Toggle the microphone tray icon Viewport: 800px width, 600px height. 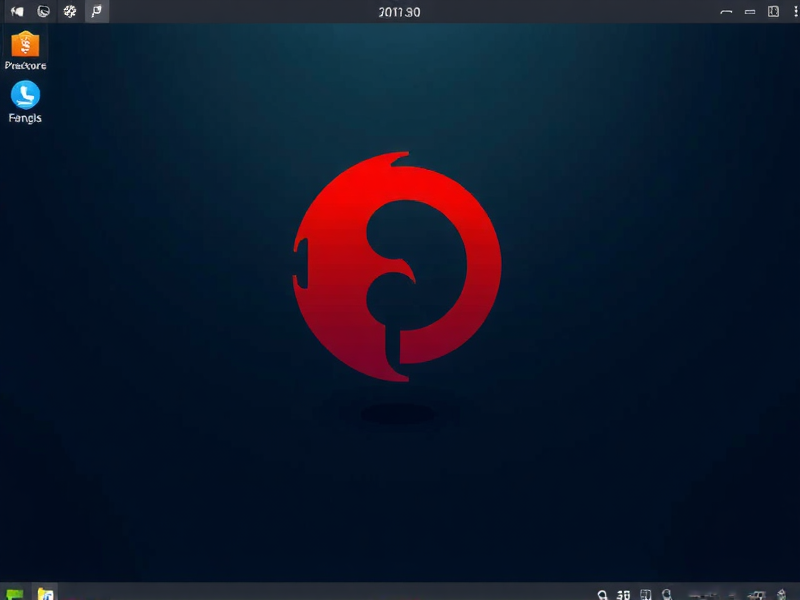click(x=665, y=593)
